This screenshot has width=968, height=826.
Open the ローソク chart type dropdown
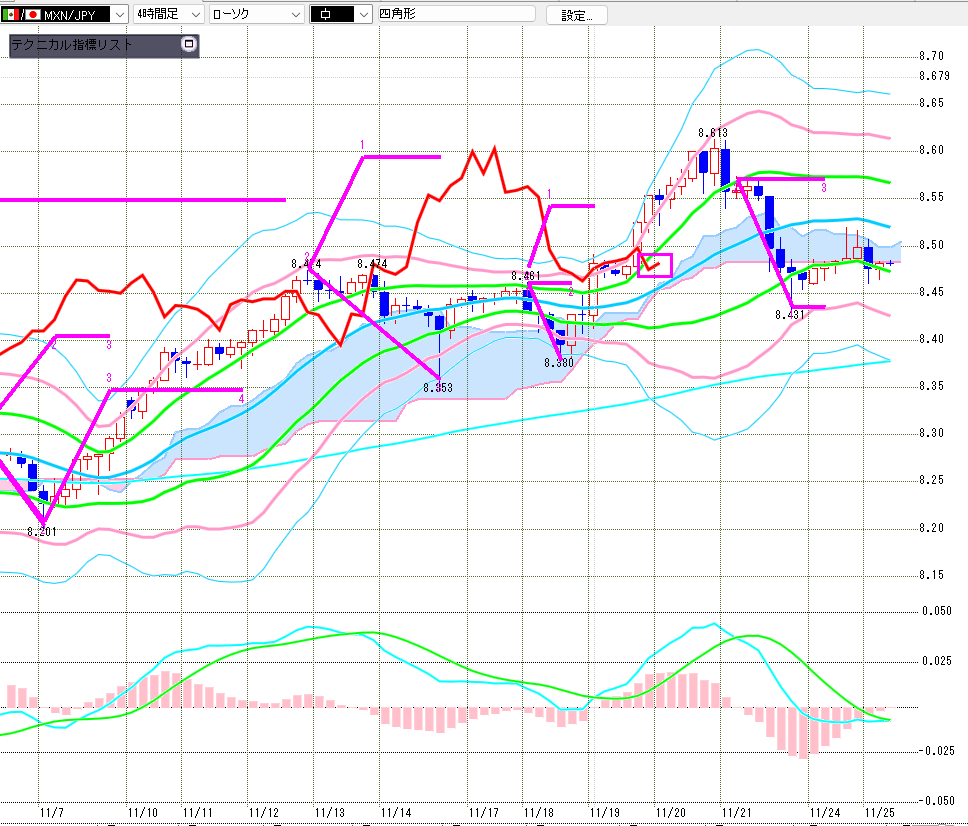(x=294, y=15)
